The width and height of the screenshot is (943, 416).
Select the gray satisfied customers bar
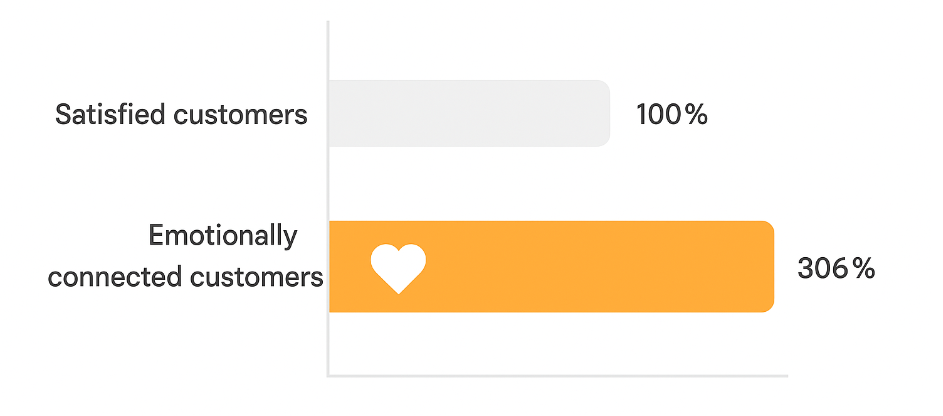[x=468, y=113]
